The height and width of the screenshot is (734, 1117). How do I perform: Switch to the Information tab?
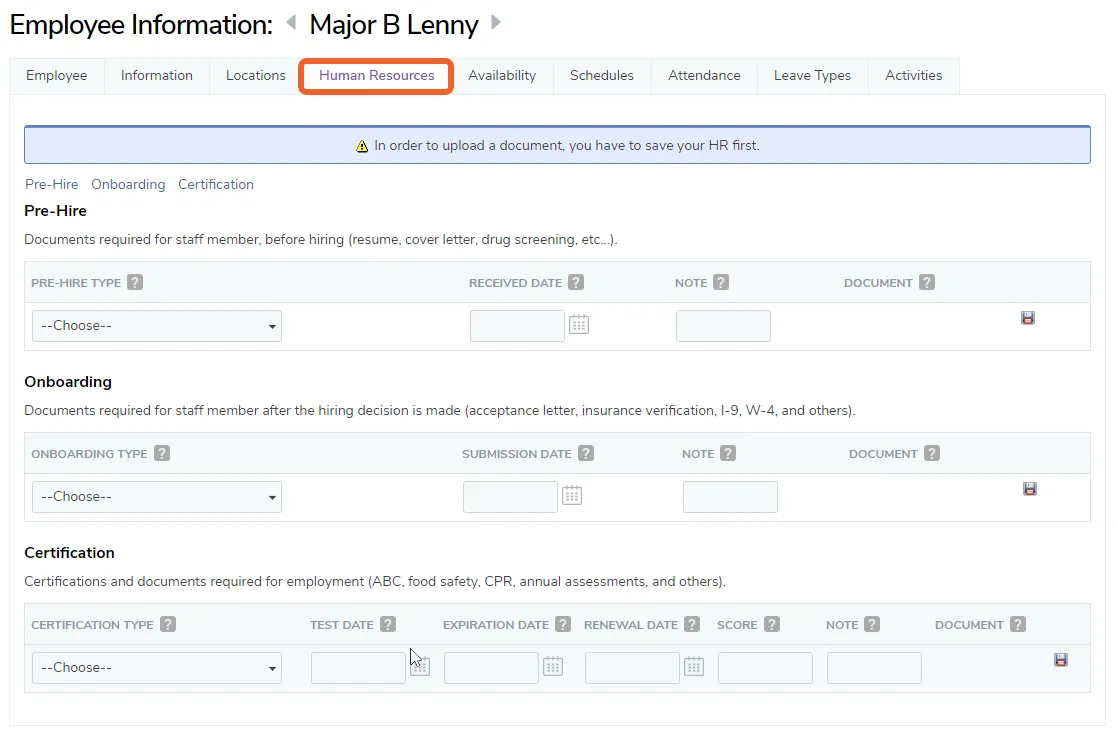(157, 76)
